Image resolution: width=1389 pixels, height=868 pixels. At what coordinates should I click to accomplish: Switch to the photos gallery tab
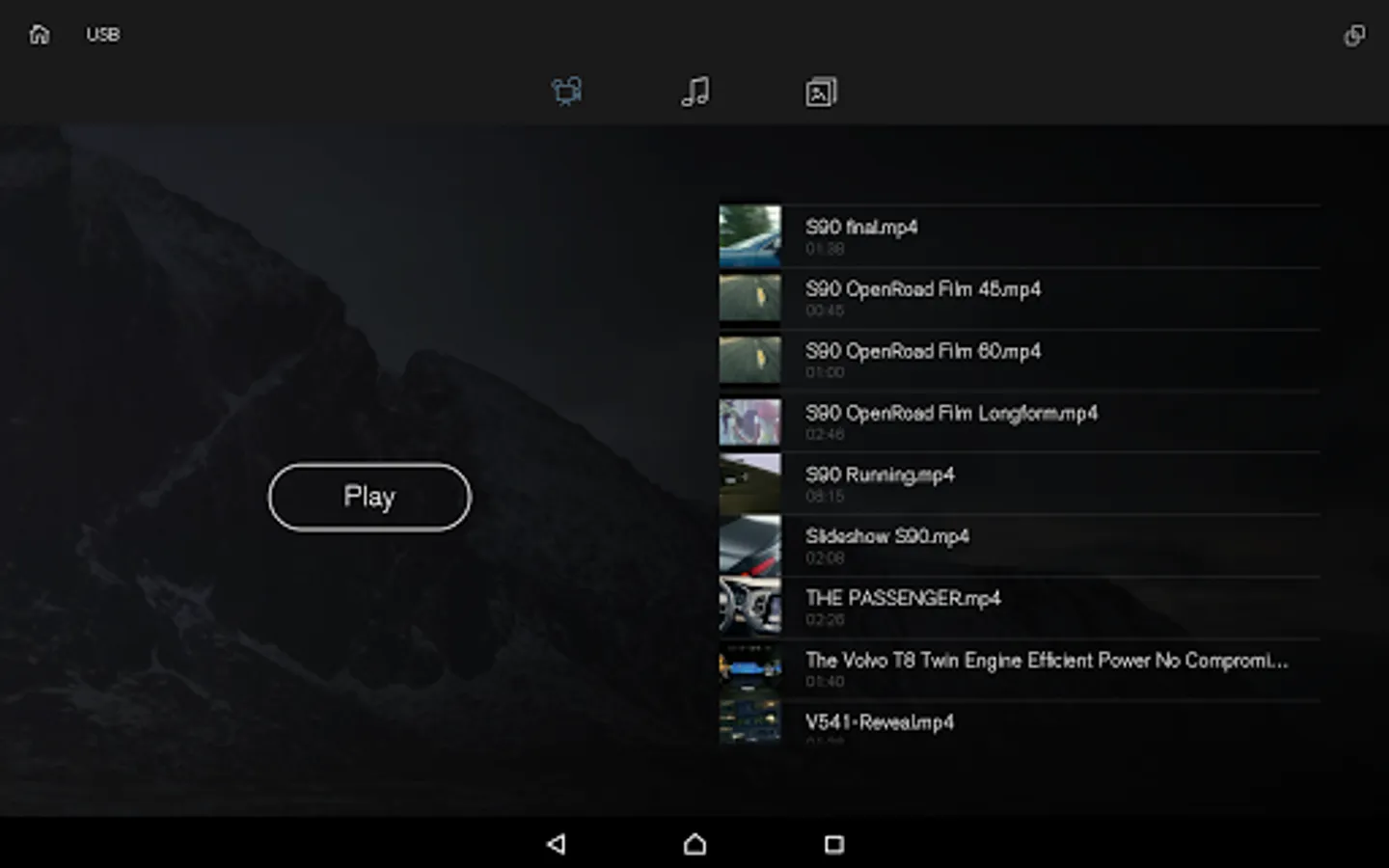point(821,92)
